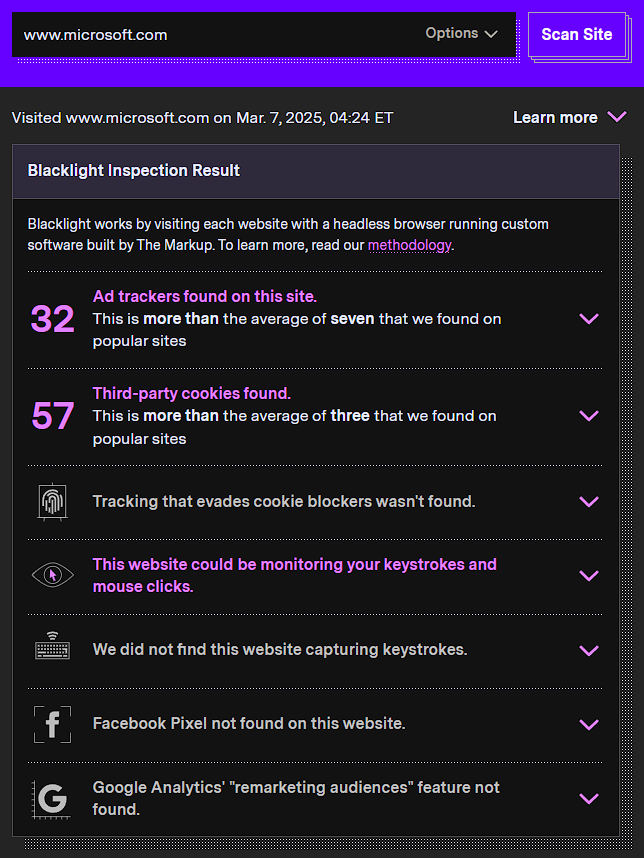Viewport: 644px width, 858px height.
Task: Click the eye monitoring icon
Action: (52, 575)
